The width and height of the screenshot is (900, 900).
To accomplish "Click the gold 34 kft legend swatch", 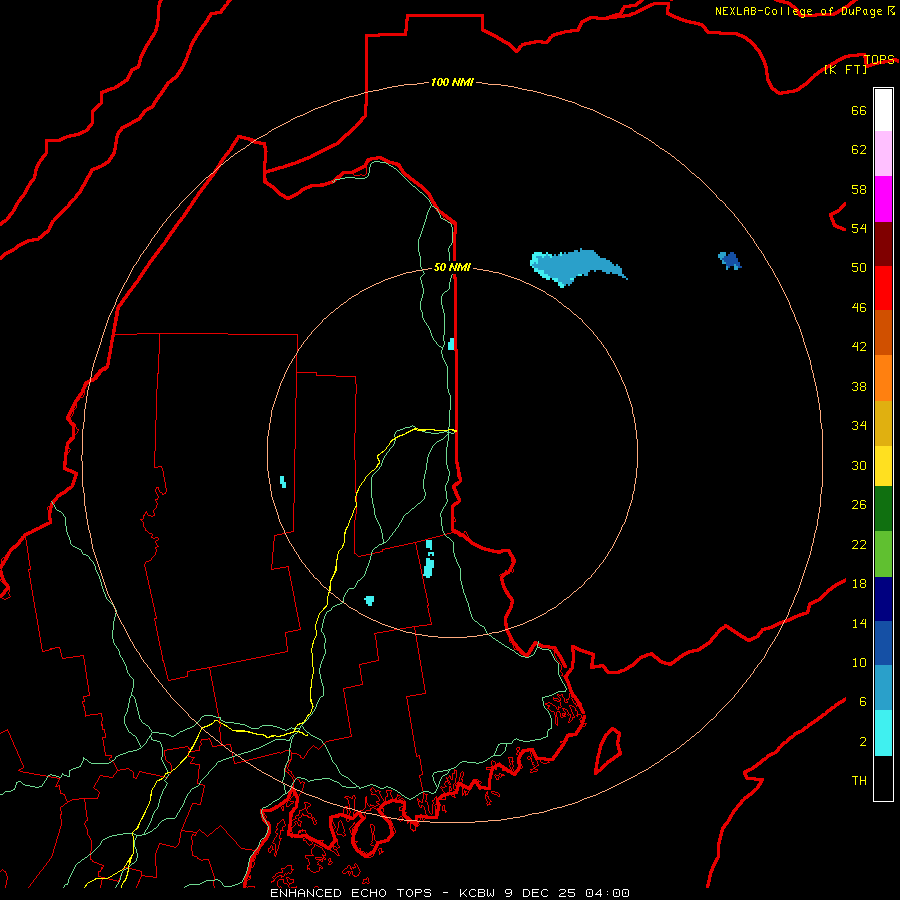I will coord(883,424).
